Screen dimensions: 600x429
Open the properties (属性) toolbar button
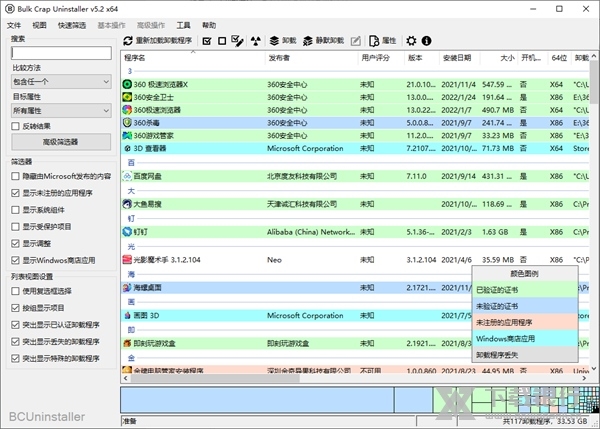point(383,41)
